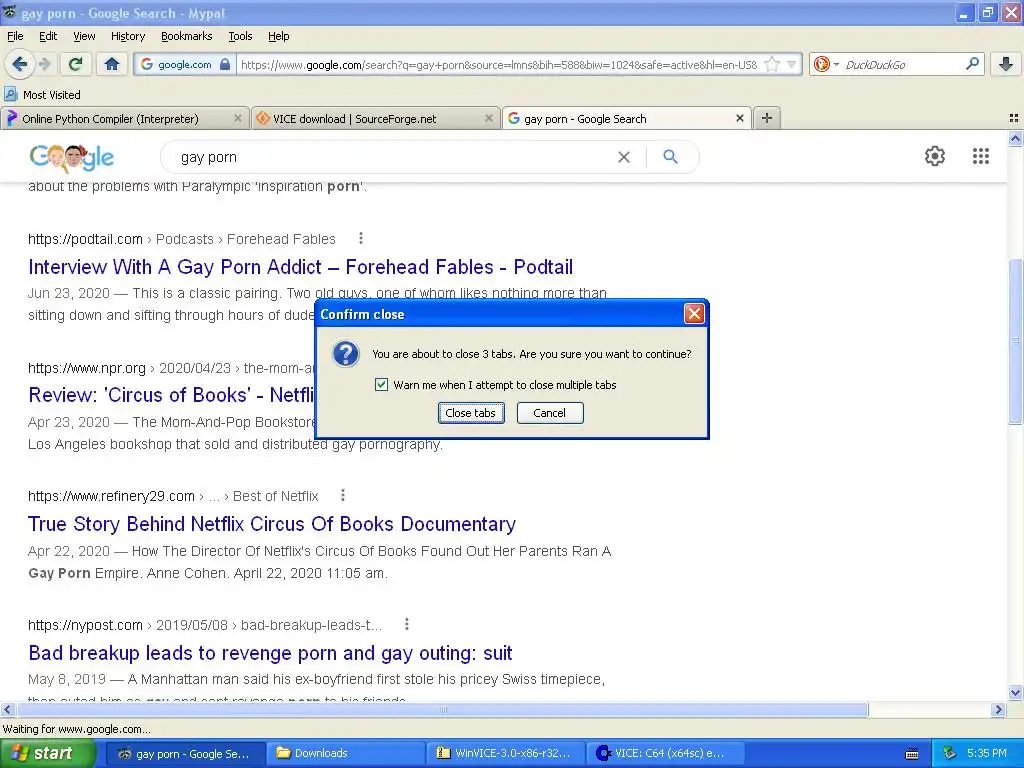Open a new tab with plus button
The width and height of the screenshot is (1024, 768).
coord(767,118)
